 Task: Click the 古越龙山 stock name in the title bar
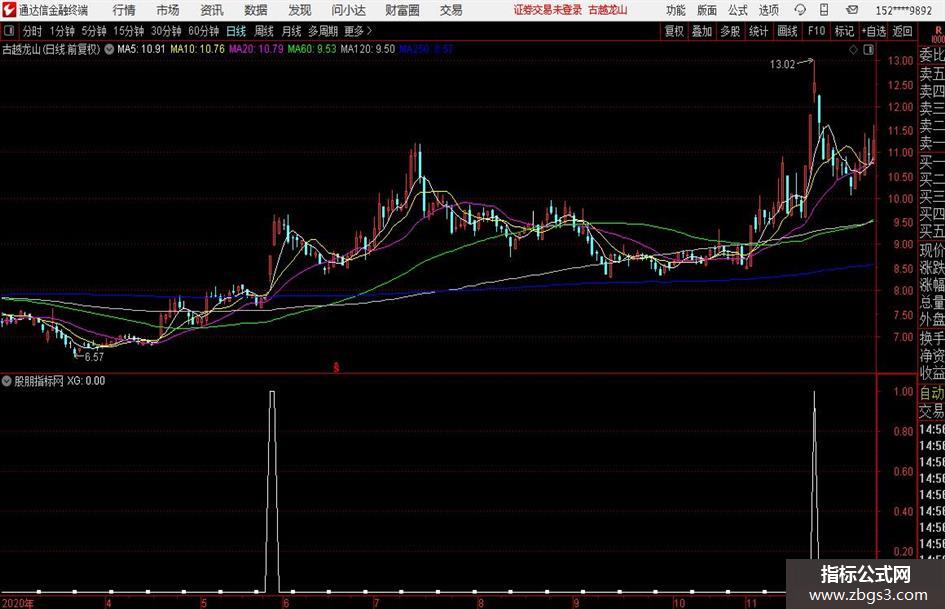pyautogui.click(x=608, y=10)
